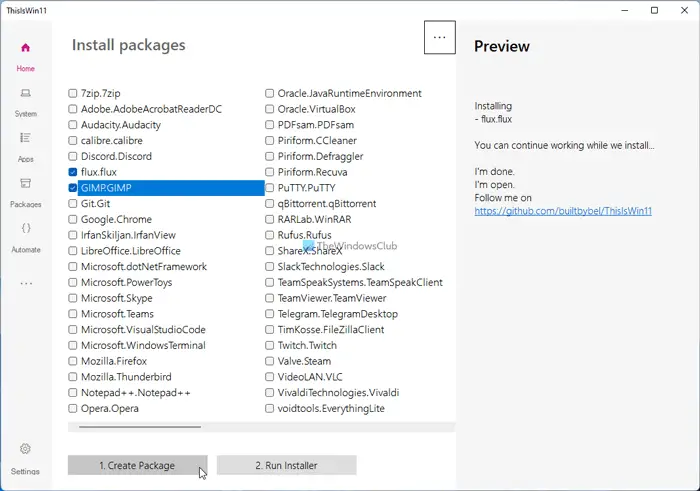
Task: Tick the VideoLAN.VLC checkbox
Action: pos(270,377)
